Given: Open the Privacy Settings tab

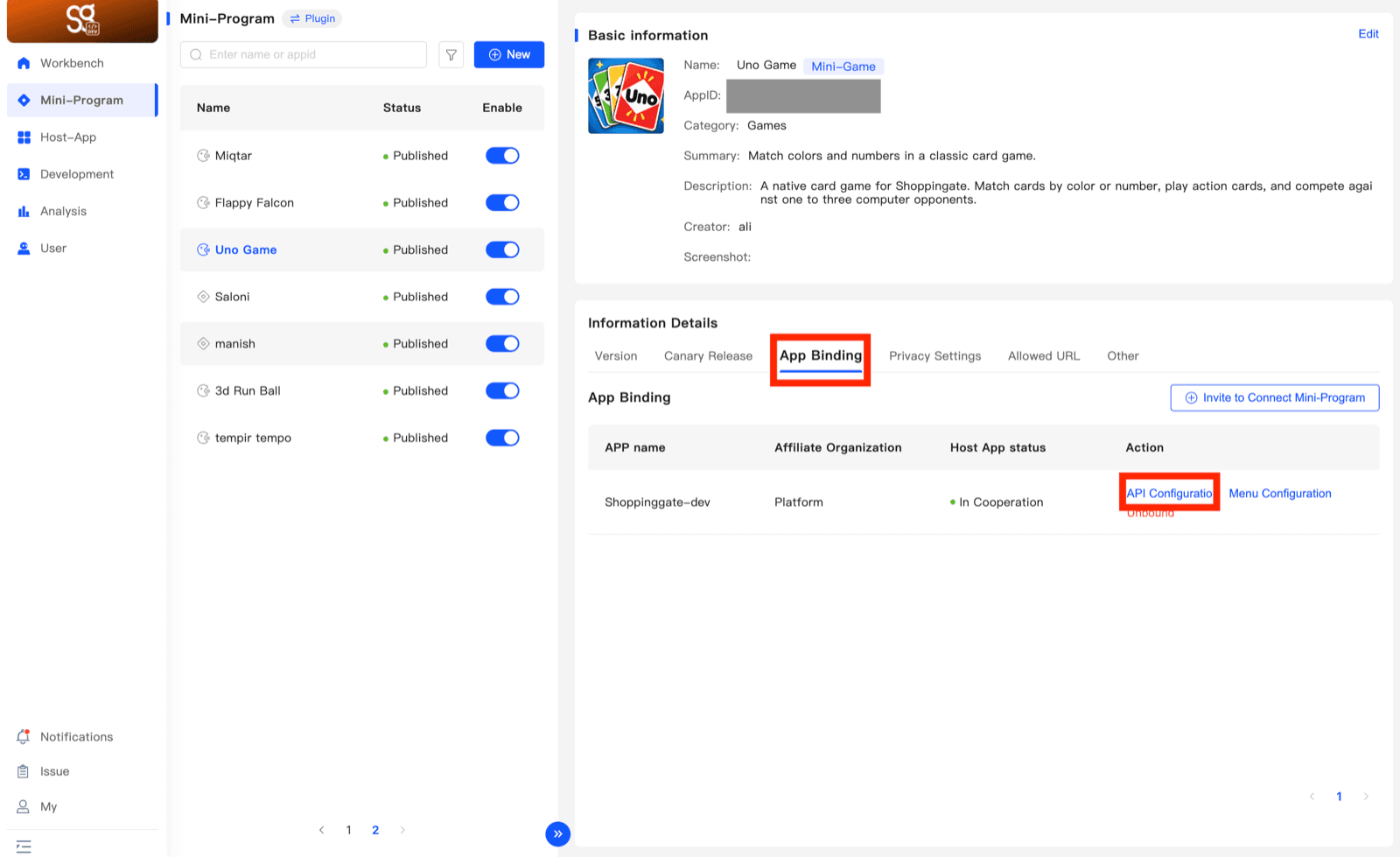Looking at the screenshot, I should [934, 356].
